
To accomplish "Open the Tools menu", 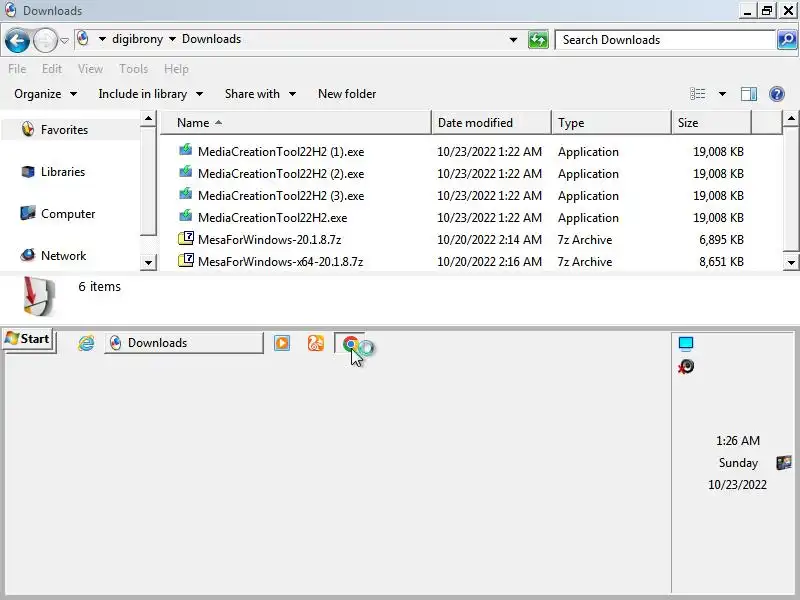I will [x=133, y=69].
